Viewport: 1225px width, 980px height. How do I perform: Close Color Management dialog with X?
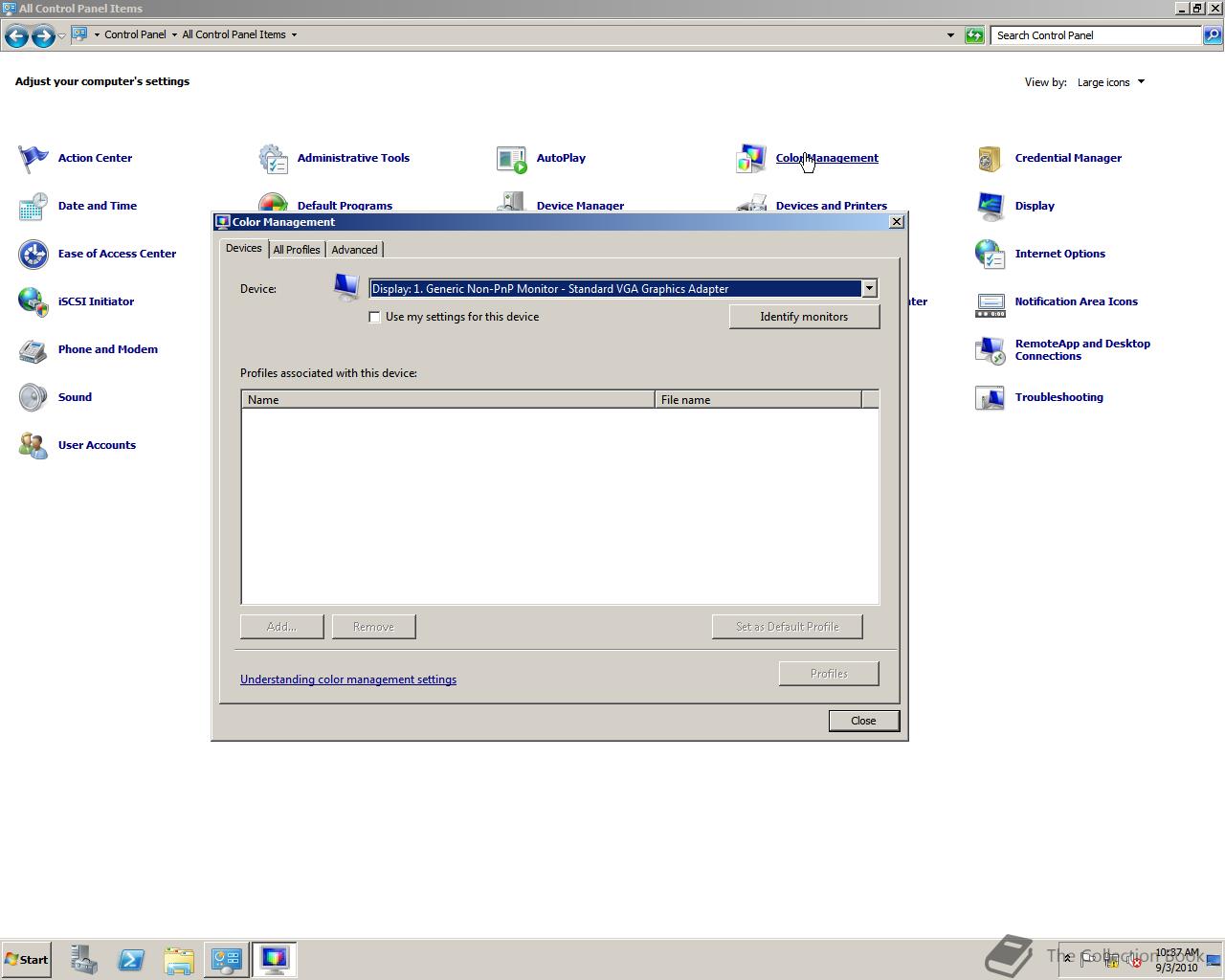pyautogui.click(x=897, y=222)
